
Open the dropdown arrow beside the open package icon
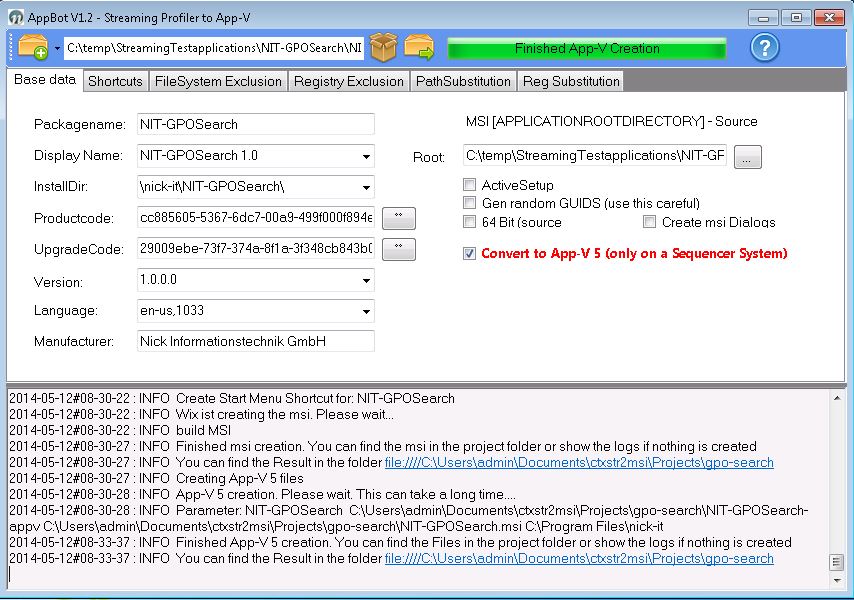pos(57,48)
